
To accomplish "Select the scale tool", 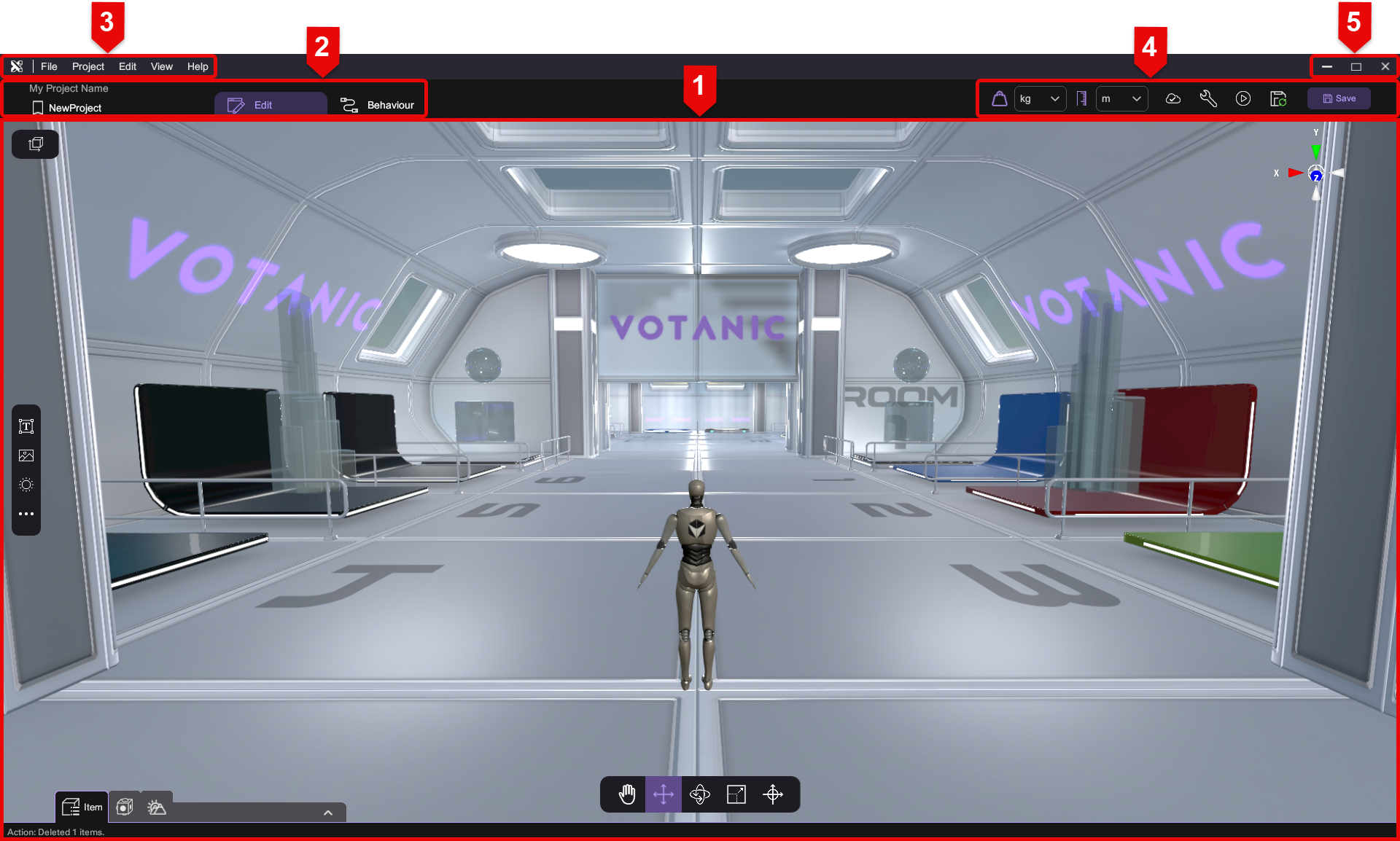I will coord(736,794).
